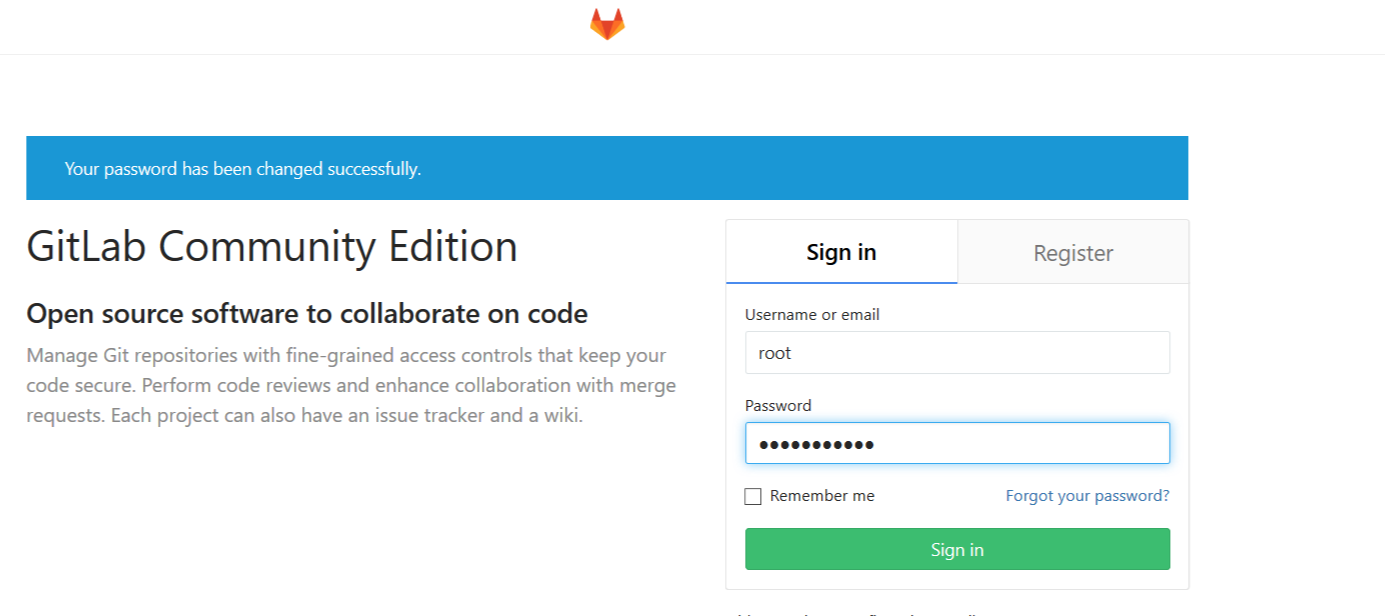Place cursor on the masked password dots
1385x616 pixels.
(816, 444)
